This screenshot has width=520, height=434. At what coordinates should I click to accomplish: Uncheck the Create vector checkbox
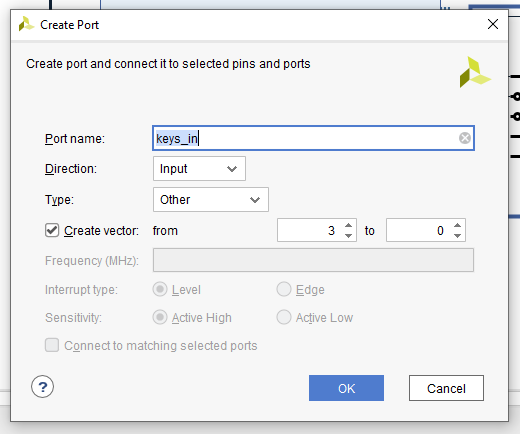(x=52, y=230)
